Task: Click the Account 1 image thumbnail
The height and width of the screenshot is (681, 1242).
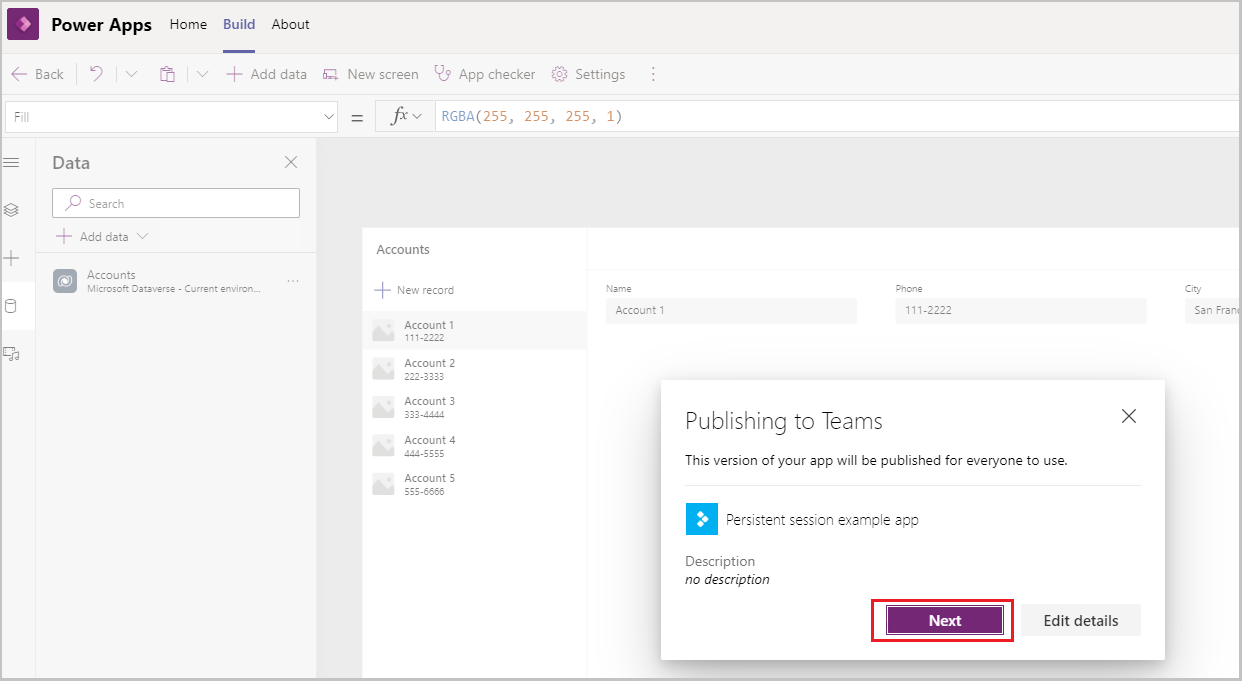Action: click(383, 331)
